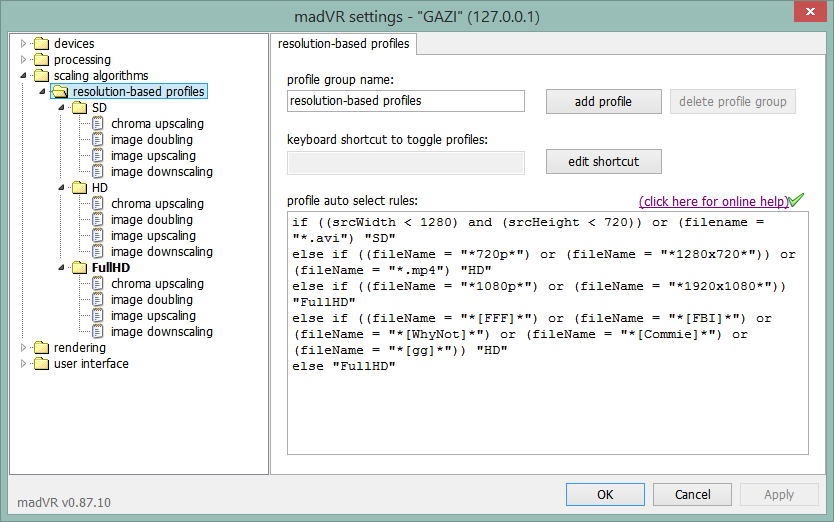Click the scaling algorithms folder icon
The image size is (834, 522).
[41, 76]
